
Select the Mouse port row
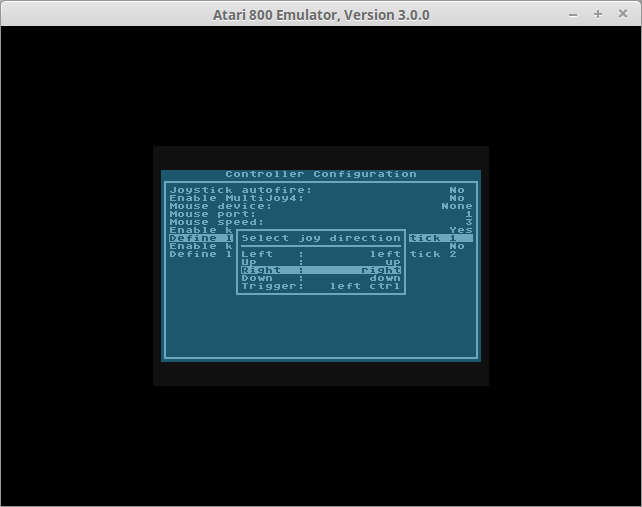[321, 214]
